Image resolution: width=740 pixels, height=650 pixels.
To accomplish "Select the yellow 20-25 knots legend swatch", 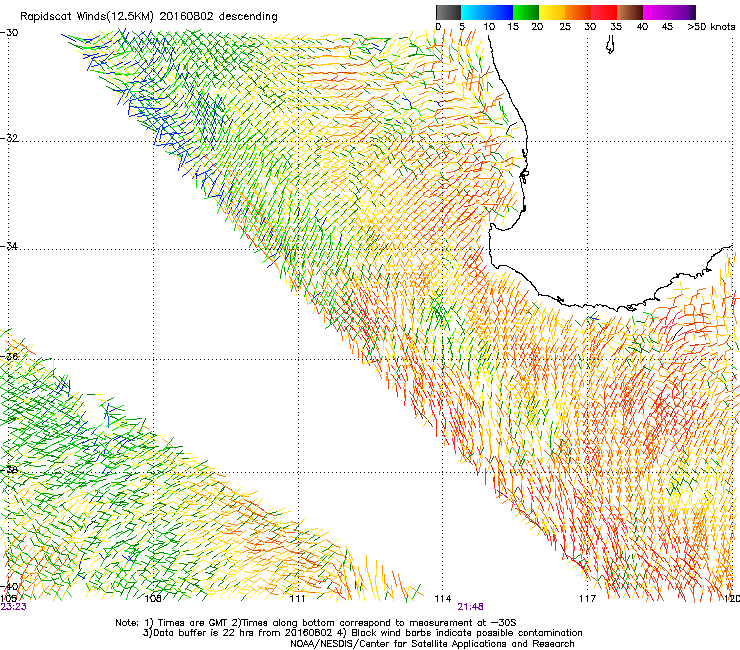I will click(x=552, y=12).
